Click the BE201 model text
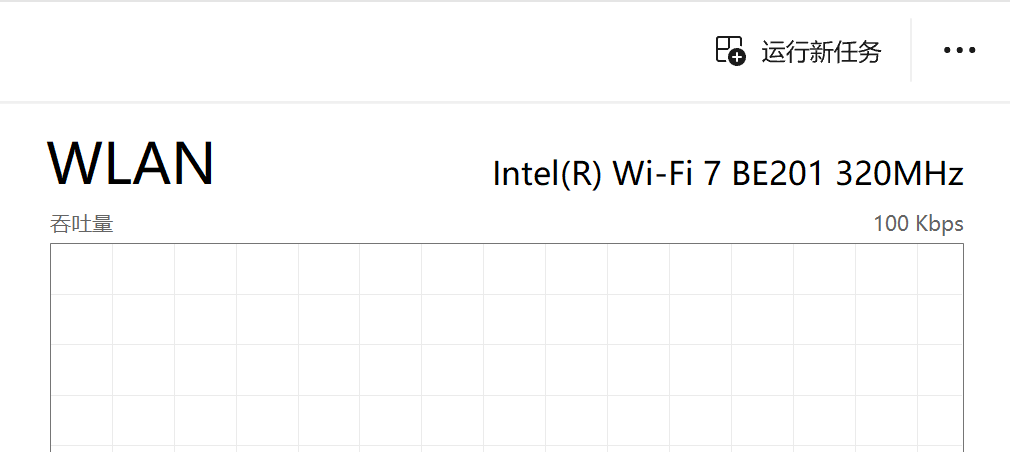The width and height of the screenshot is (1010, 452). coord(778,174)
